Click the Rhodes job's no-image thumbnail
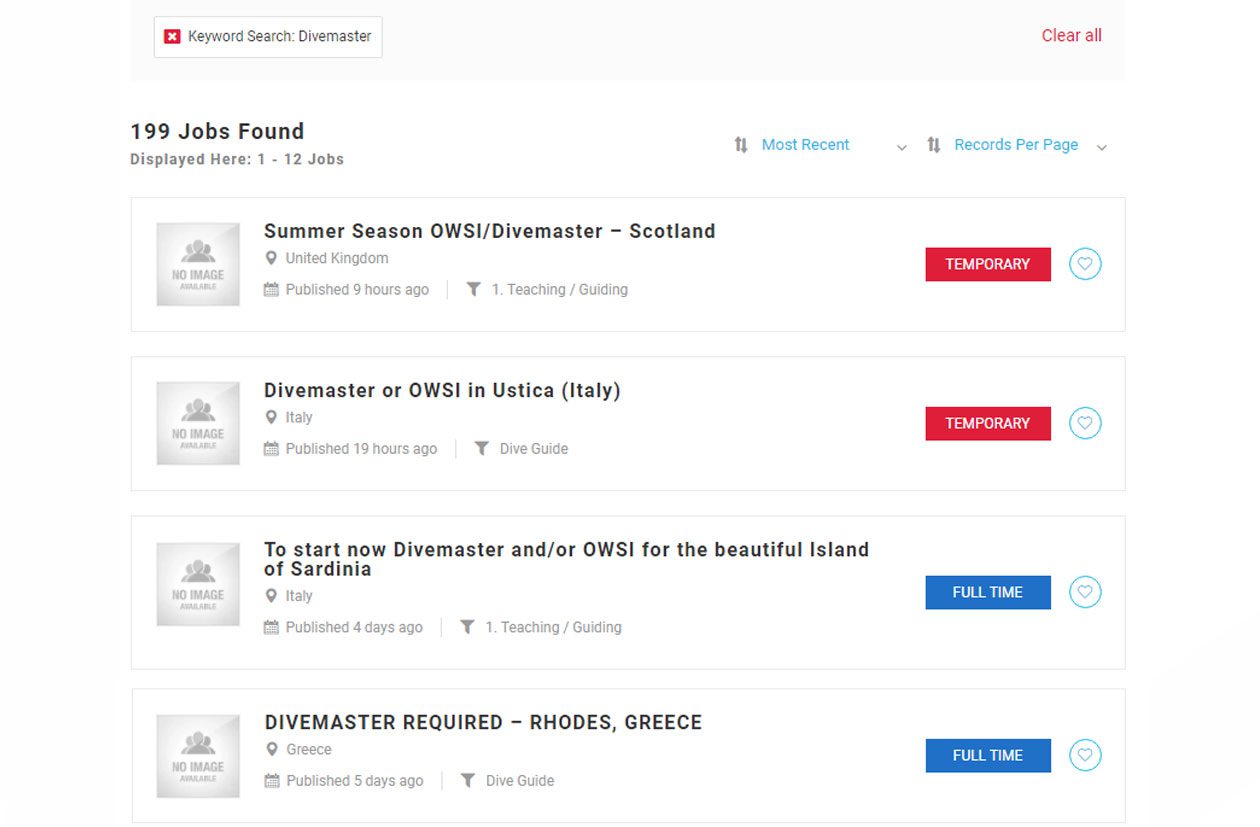 pyautogui.click(x=198, y=756)
